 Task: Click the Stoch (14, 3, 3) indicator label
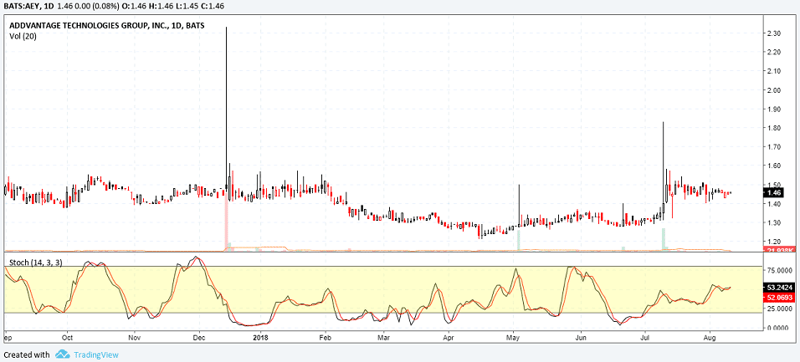[x=33, y=261]
